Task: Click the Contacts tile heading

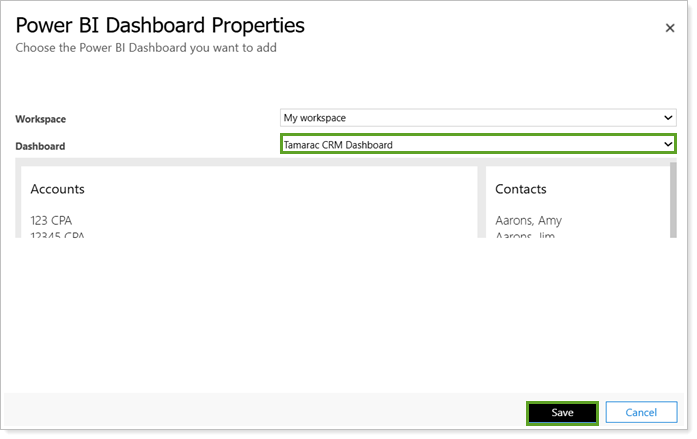Action: tap(521, 189)
